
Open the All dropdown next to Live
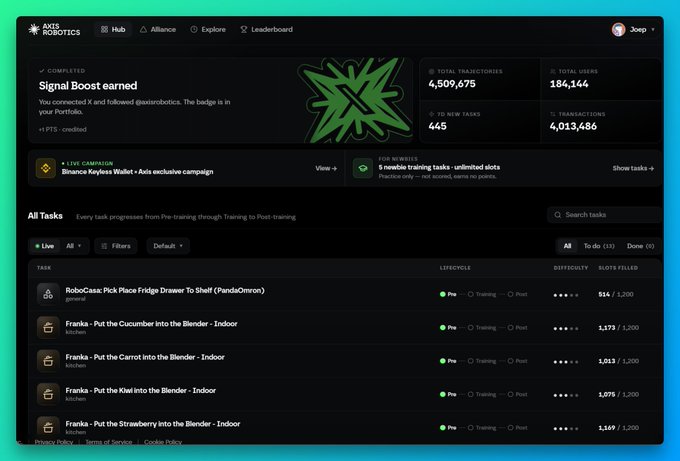[74, 246]
